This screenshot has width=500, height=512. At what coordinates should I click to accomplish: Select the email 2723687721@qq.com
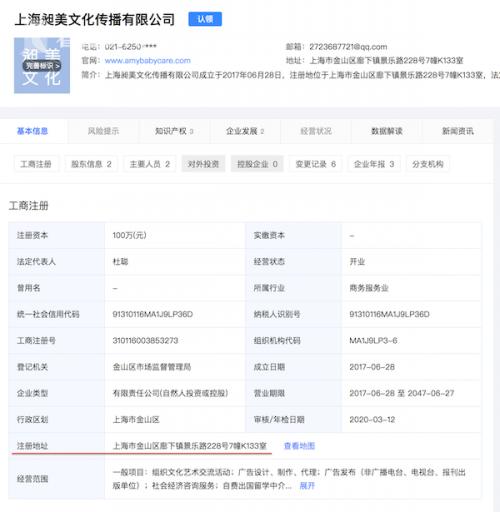pyautogui.click(x=348, y=47)
